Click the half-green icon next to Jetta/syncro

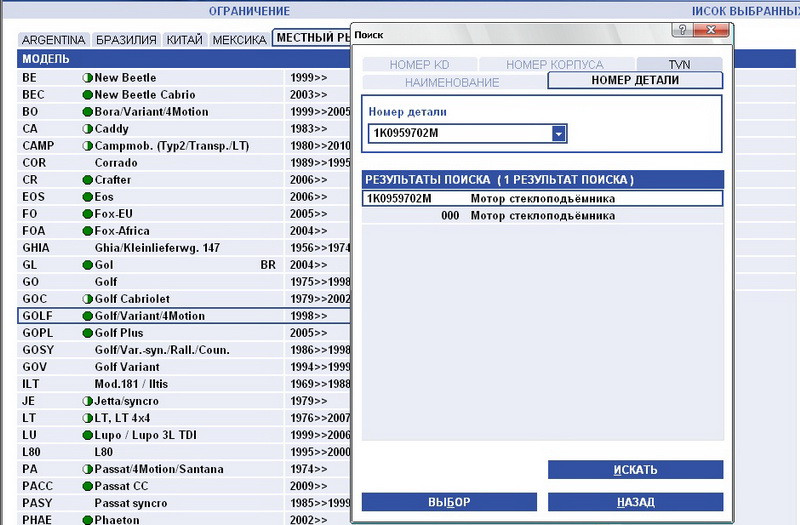pos(87,401)
